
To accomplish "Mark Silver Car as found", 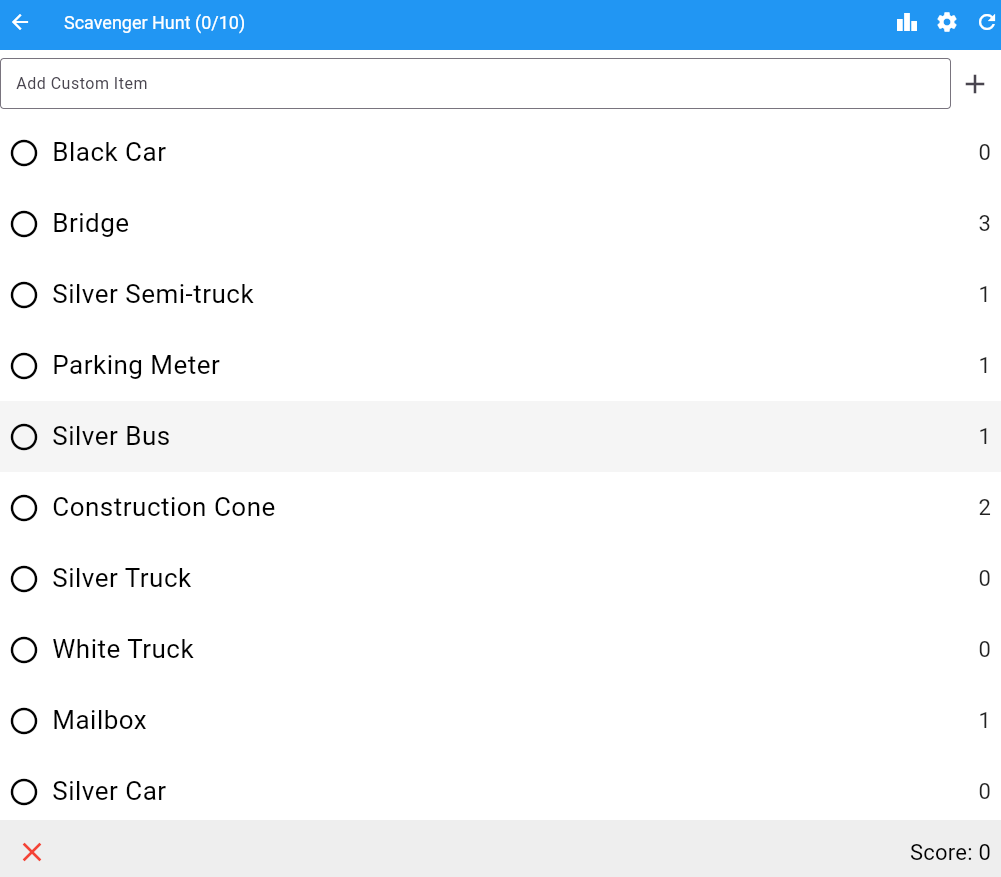I will click(x=24, y=792).
